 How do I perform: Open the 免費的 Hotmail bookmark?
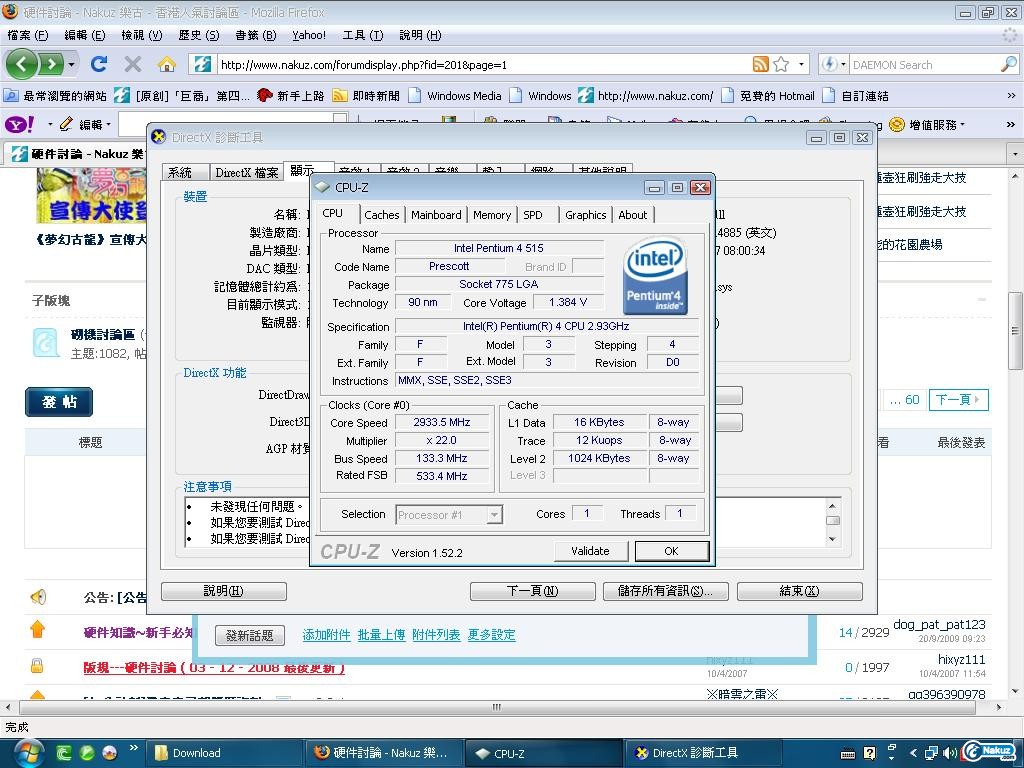tap(768, 95)
